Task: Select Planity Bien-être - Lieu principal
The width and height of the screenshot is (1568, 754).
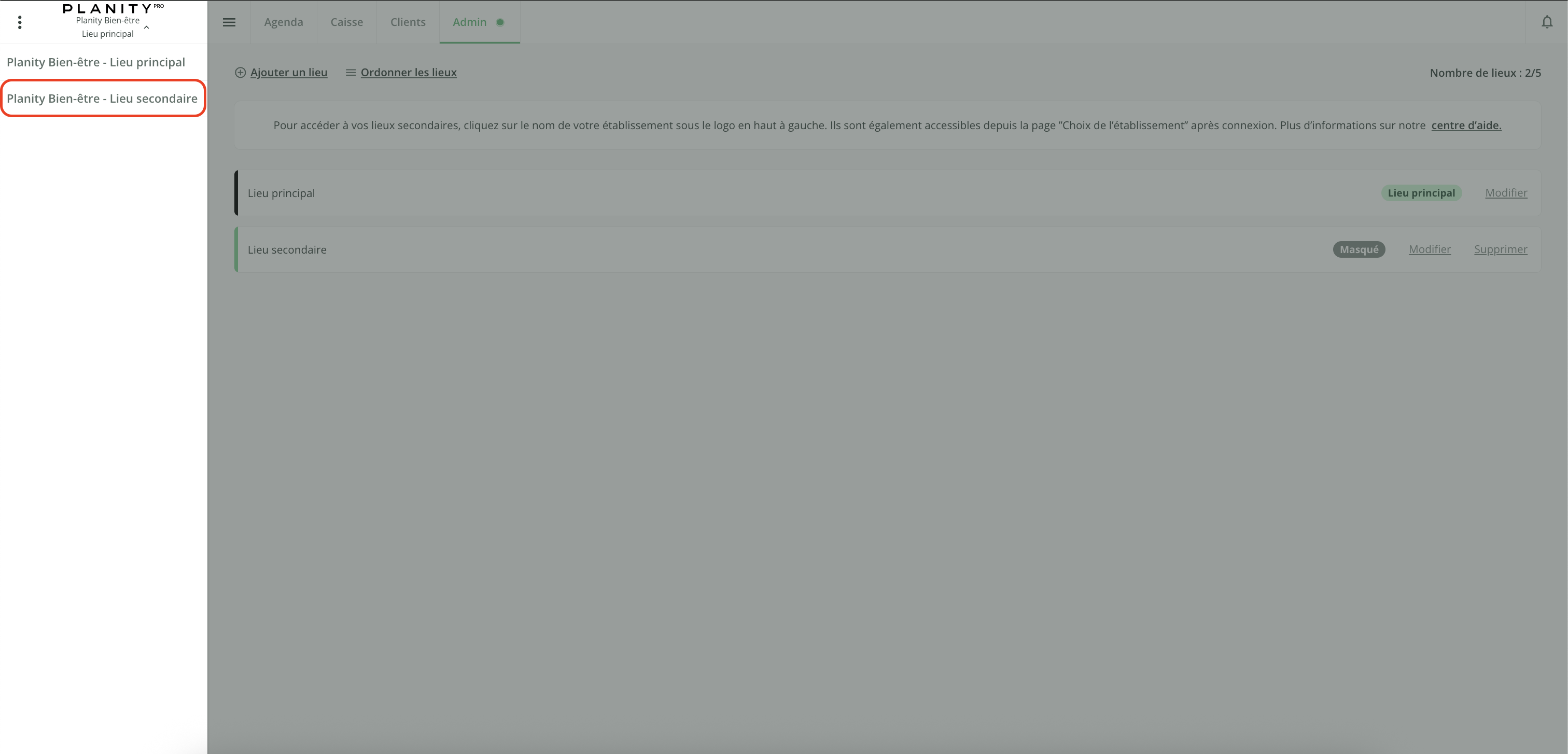Action: (96, 62)
